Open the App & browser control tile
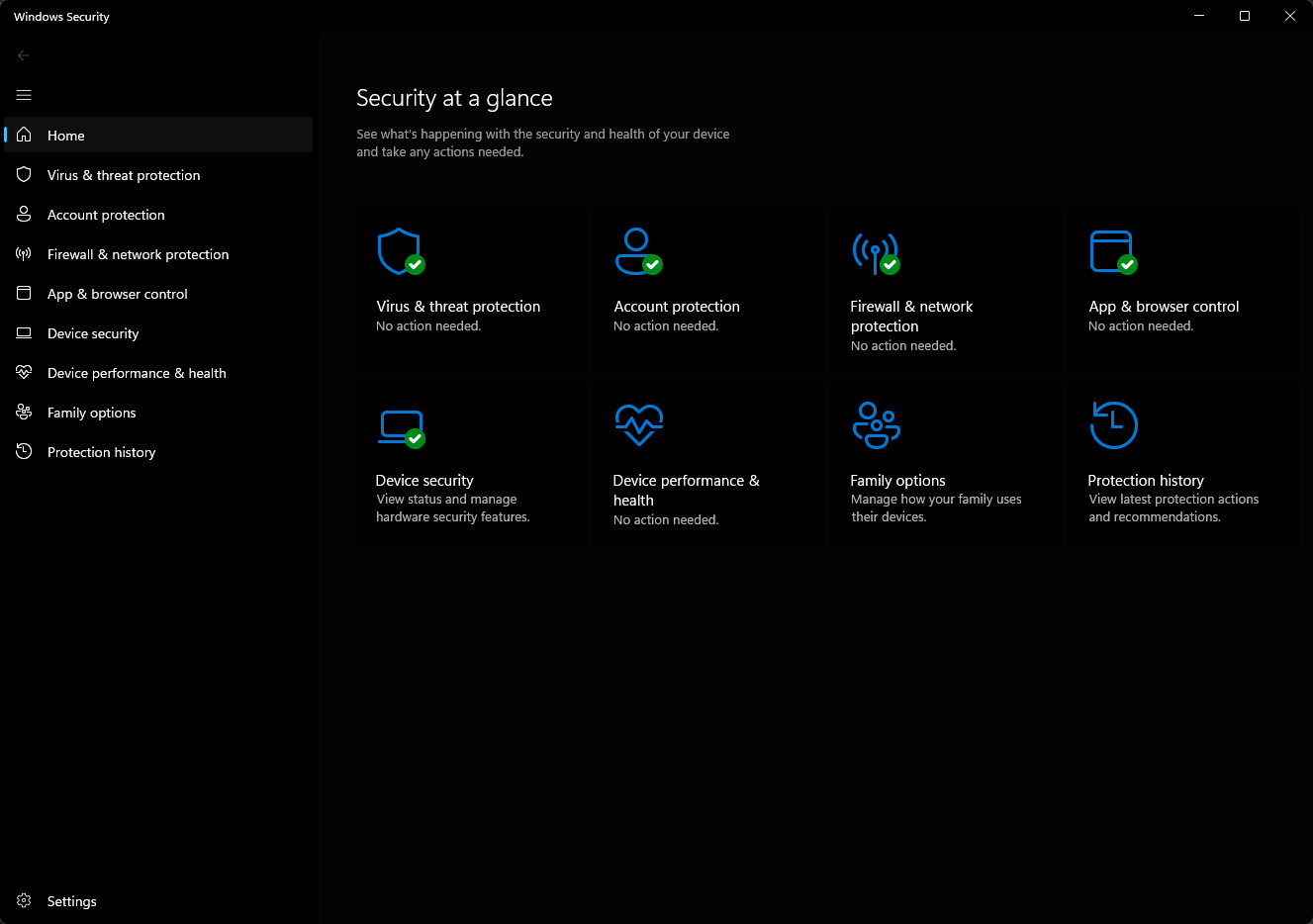Viewport: 1313px width, 924px height. click(x=1183, y=290)
